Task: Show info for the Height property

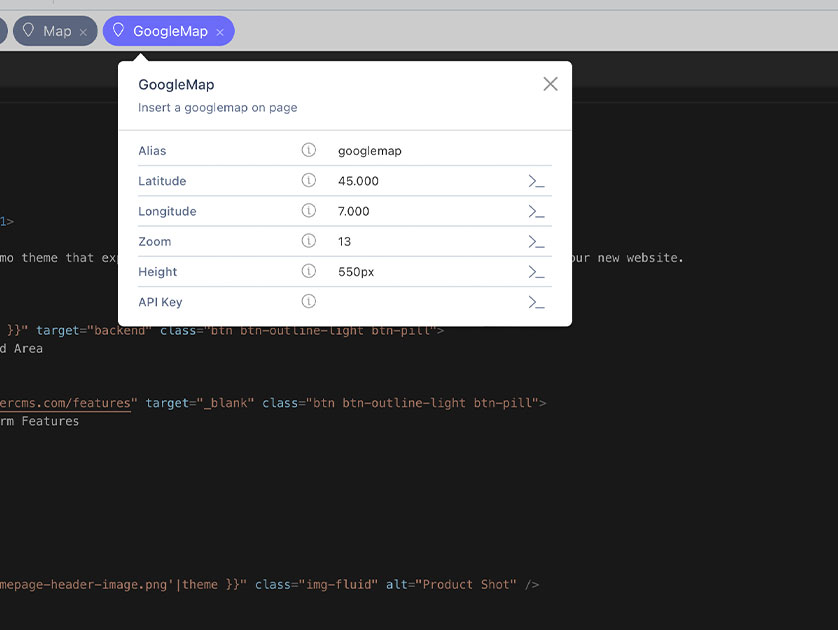Action: (308, 271)
